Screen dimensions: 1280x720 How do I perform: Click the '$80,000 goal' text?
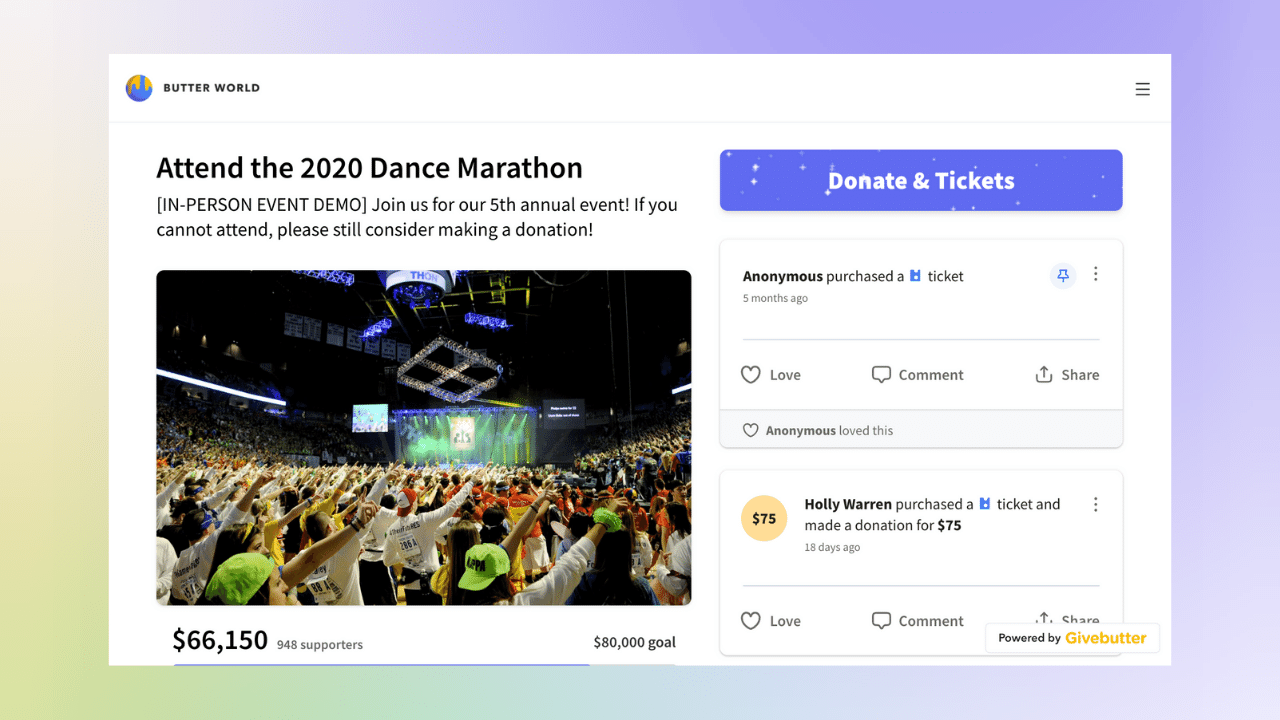point(634,642)
